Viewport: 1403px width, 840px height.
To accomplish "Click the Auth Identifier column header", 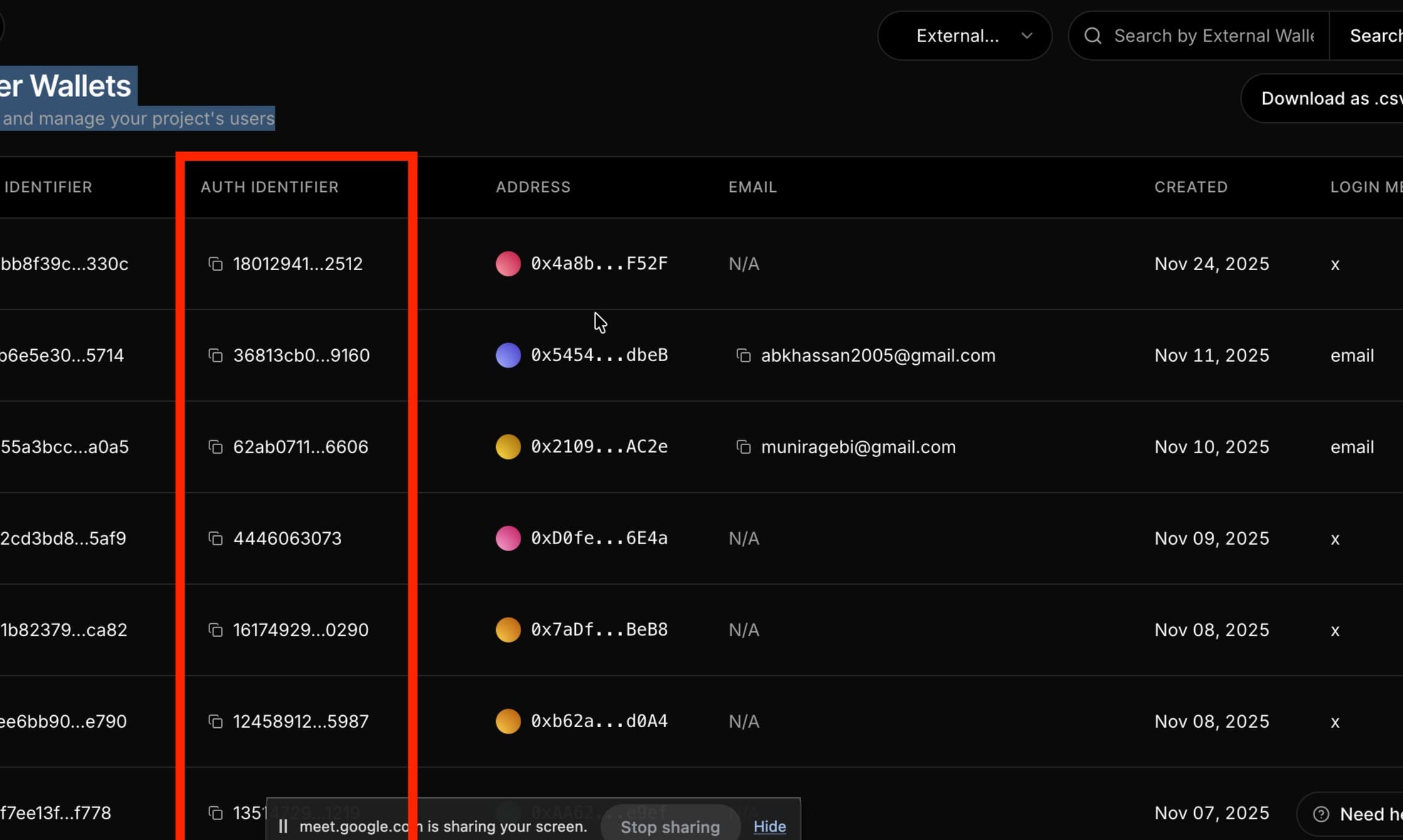I will click(269, 187).
